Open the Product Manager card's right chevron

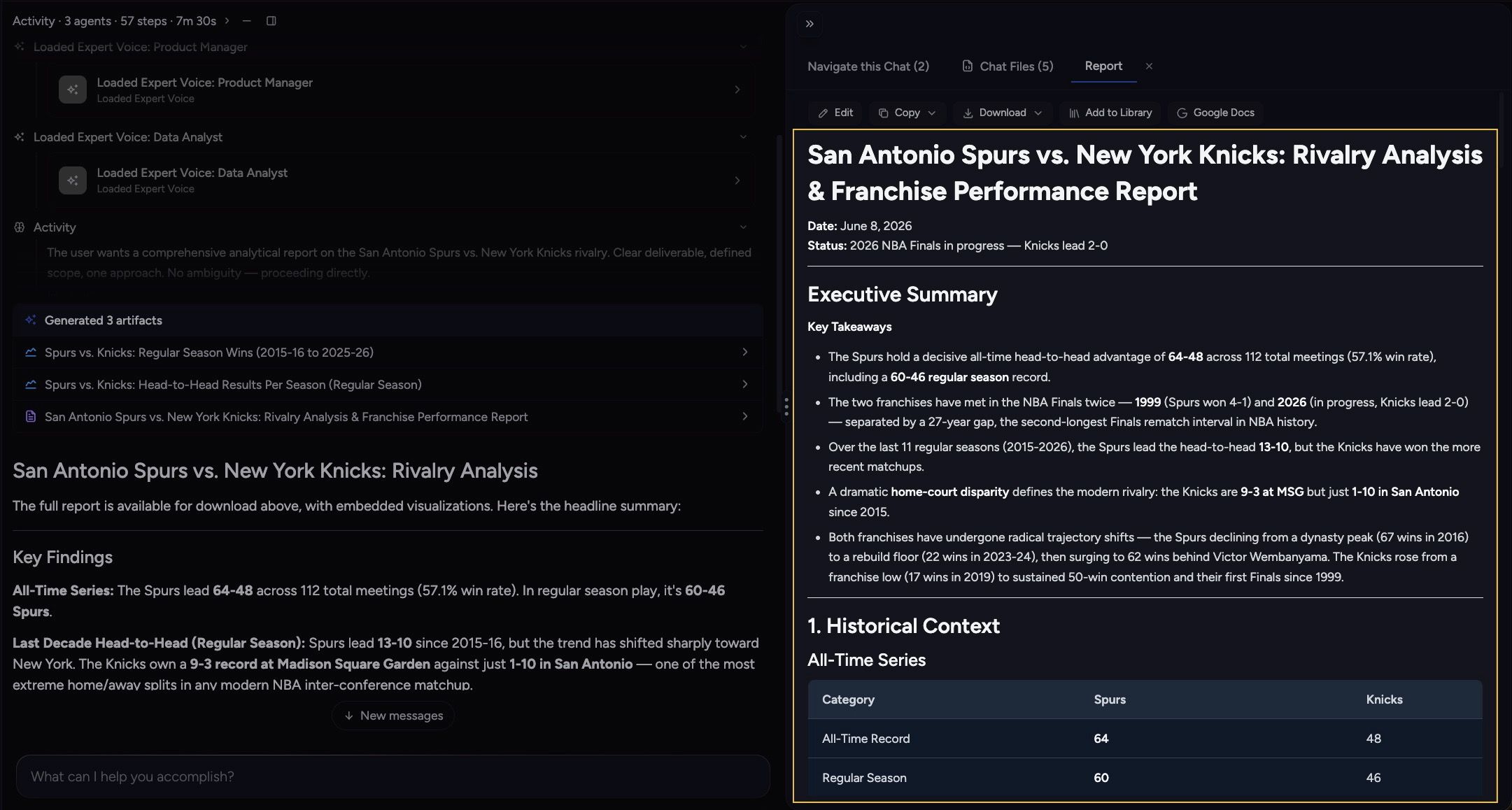[737, 90]
